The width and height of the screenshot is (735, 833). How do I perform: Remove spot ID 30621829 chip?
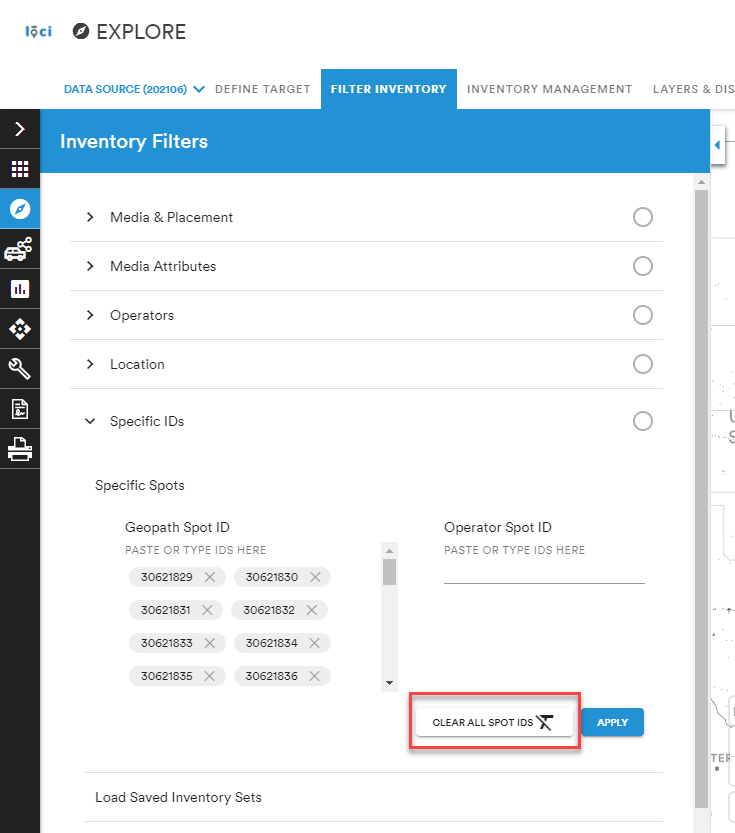coord(210,577)
